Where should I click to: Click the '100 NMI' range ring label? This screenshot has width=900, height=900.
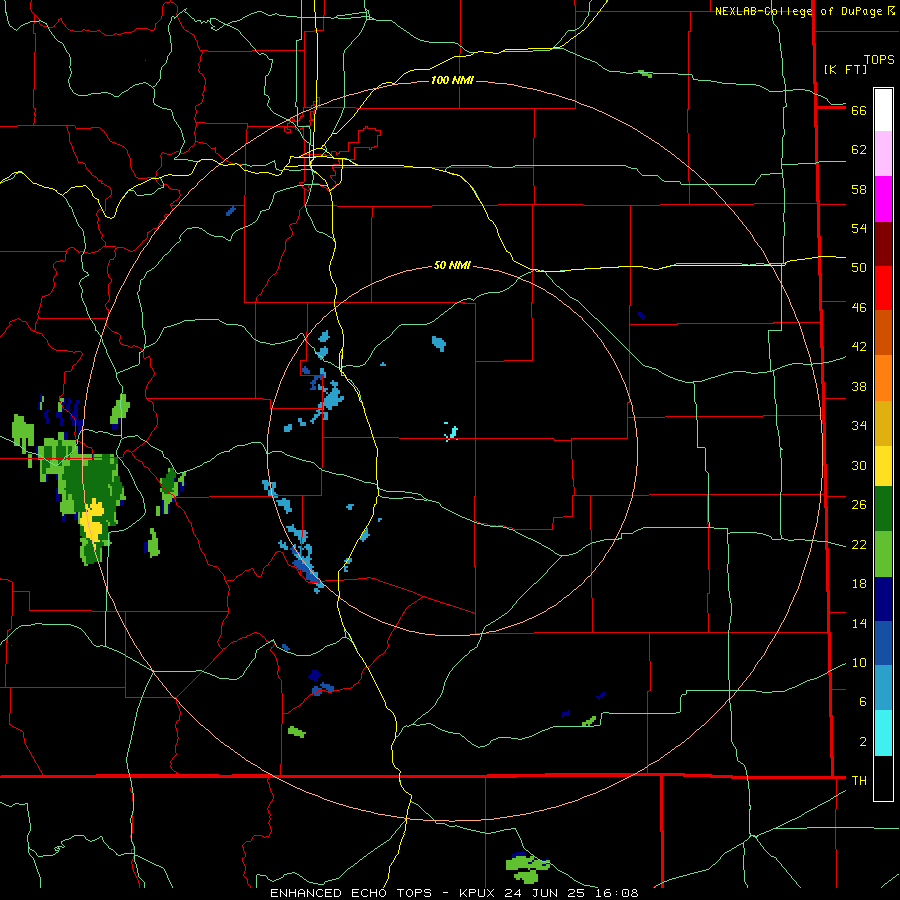tap(452, 80)
